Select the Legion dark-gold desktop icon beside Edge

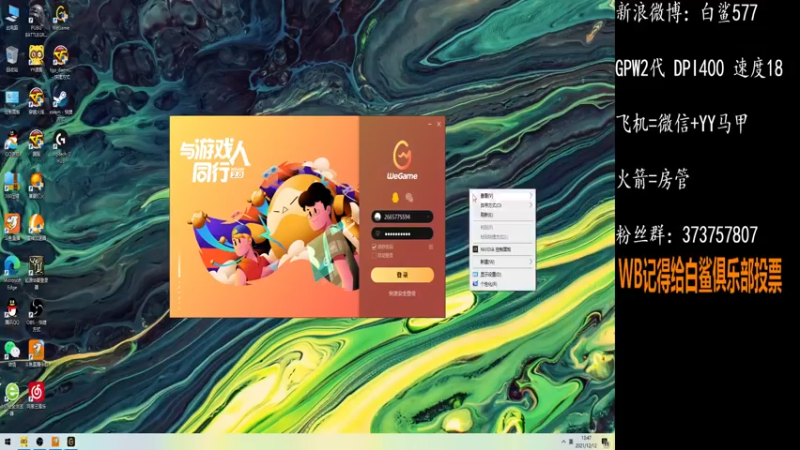(36, 270)
